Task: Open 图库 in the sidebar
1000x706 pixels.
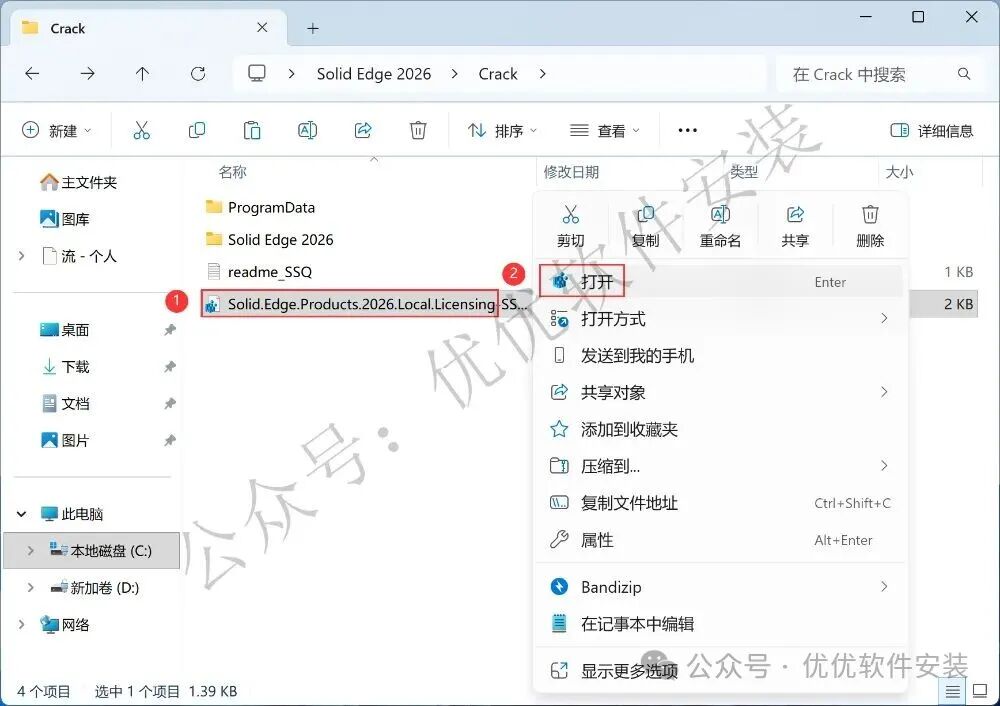Action: (x=64, y=219)
